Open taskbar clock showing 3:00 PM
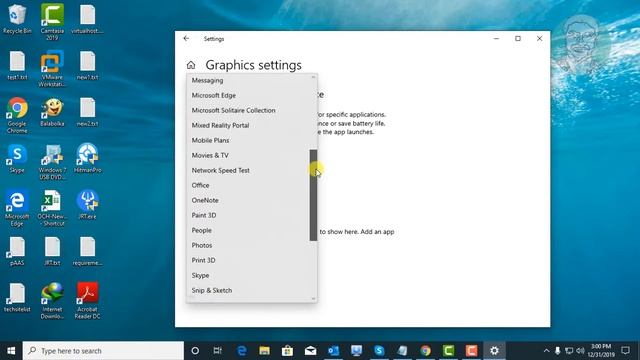Viewport: 640px width, 360px height. (601, 351)
